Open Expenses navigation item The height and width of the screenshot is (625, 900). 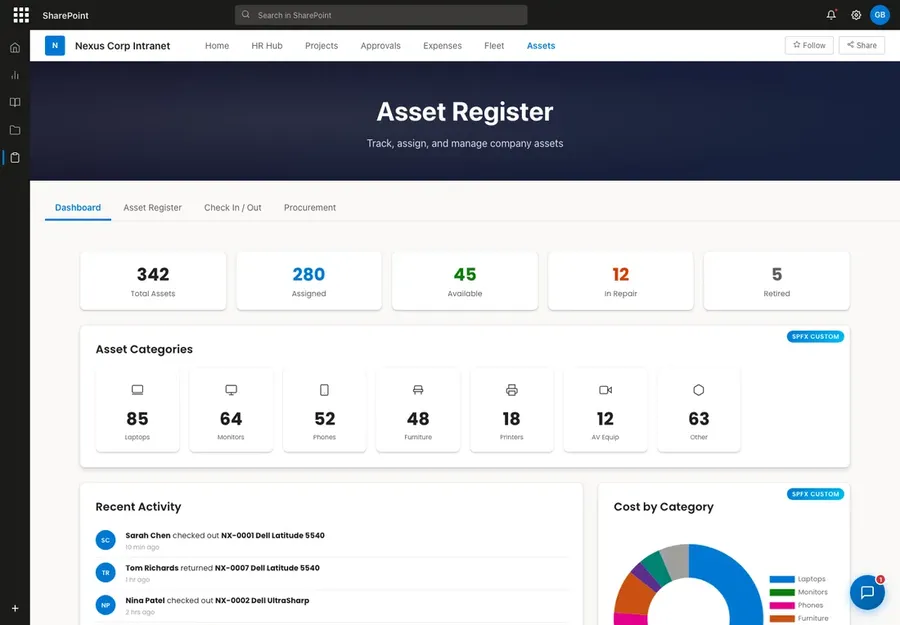(x=442, y=45)
